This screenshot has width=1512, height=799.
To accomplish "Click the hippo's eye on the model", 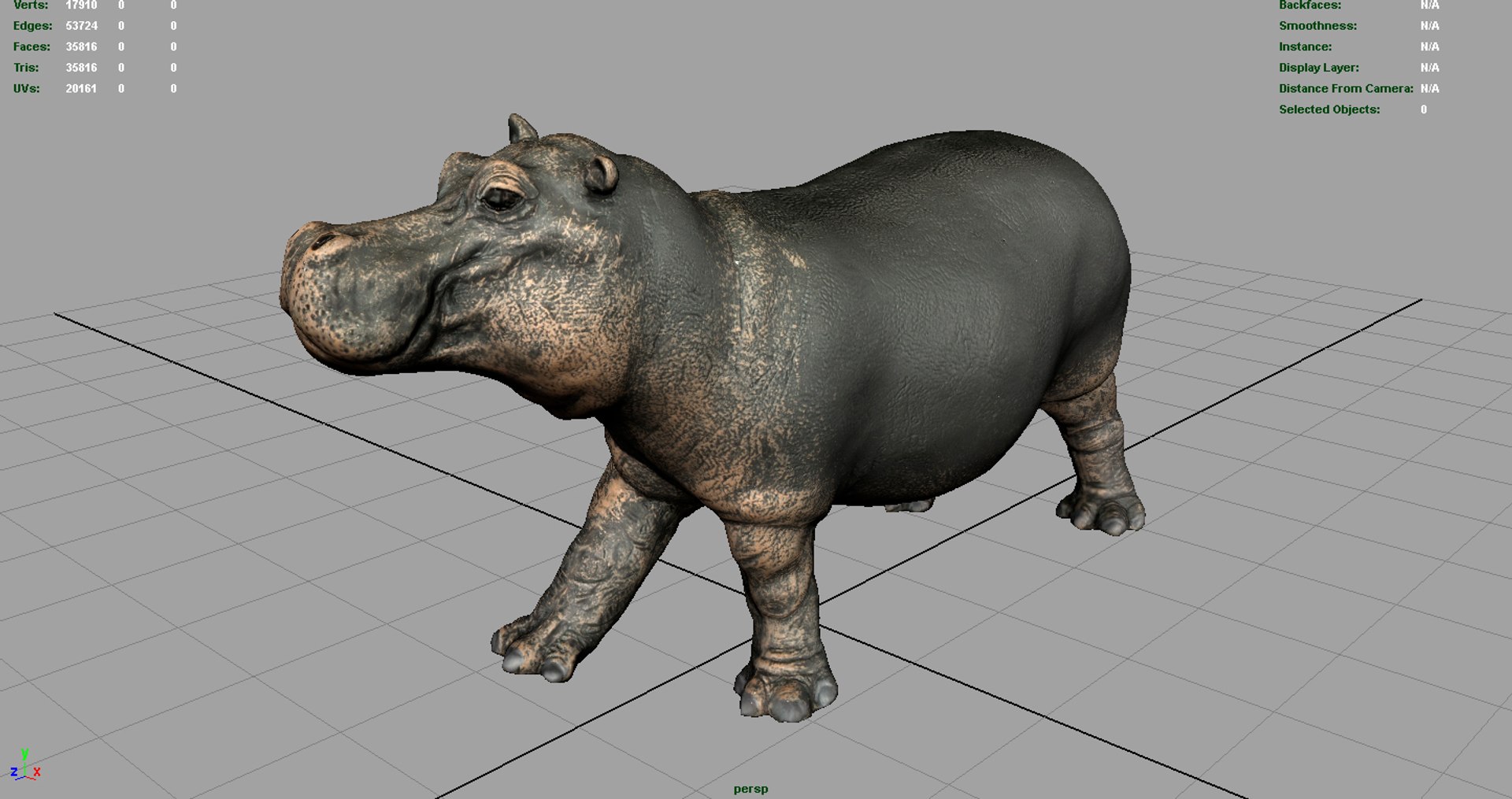I will coord(501,198).
